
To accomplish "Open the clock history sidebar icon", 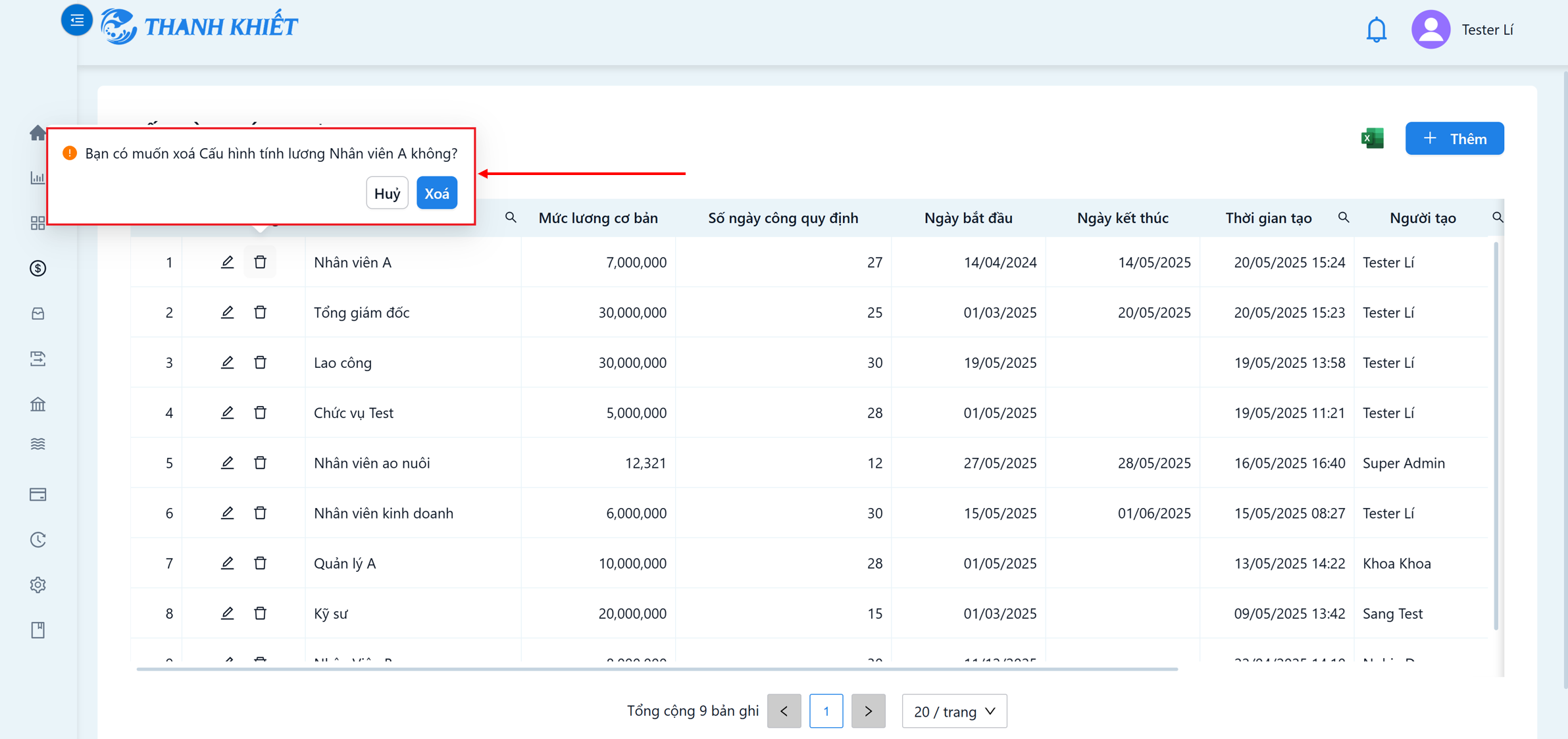I will point(38,540).
